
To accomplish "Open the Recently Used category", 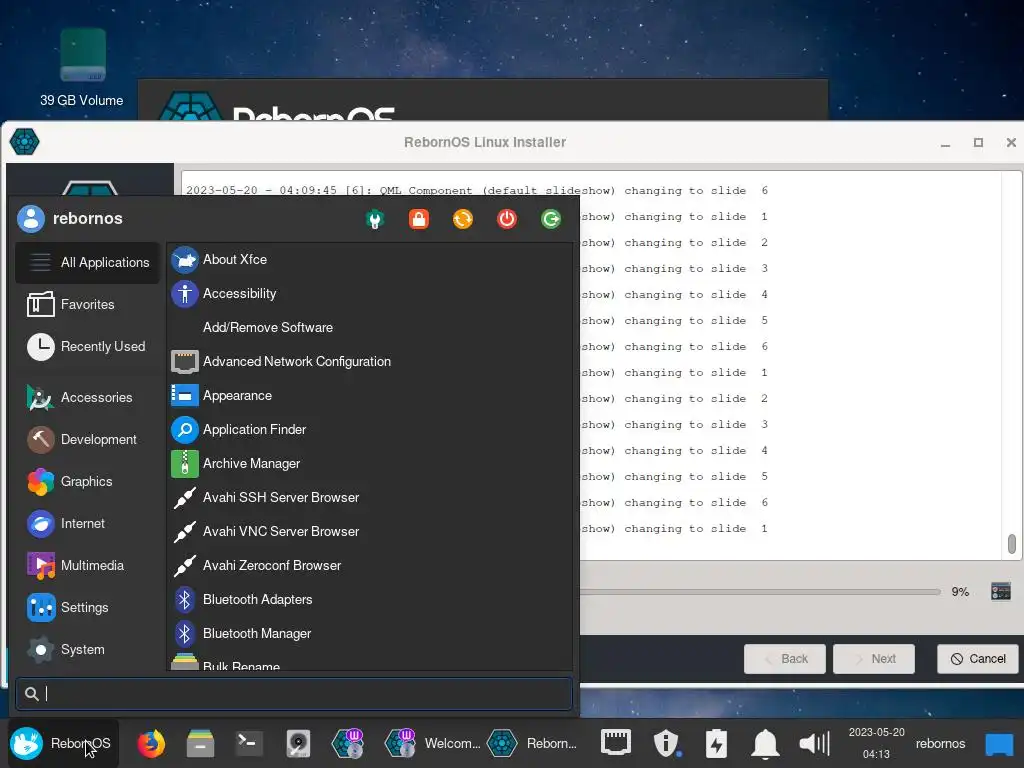I will (x=88, y=347).
